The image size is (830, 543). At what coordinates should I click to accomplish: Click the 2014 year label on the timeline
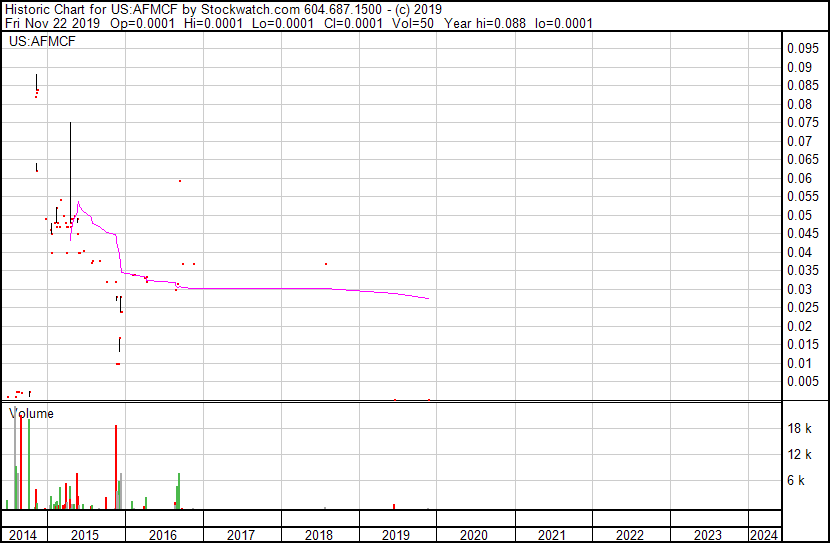pyautogui.click(x=24, y=535)
